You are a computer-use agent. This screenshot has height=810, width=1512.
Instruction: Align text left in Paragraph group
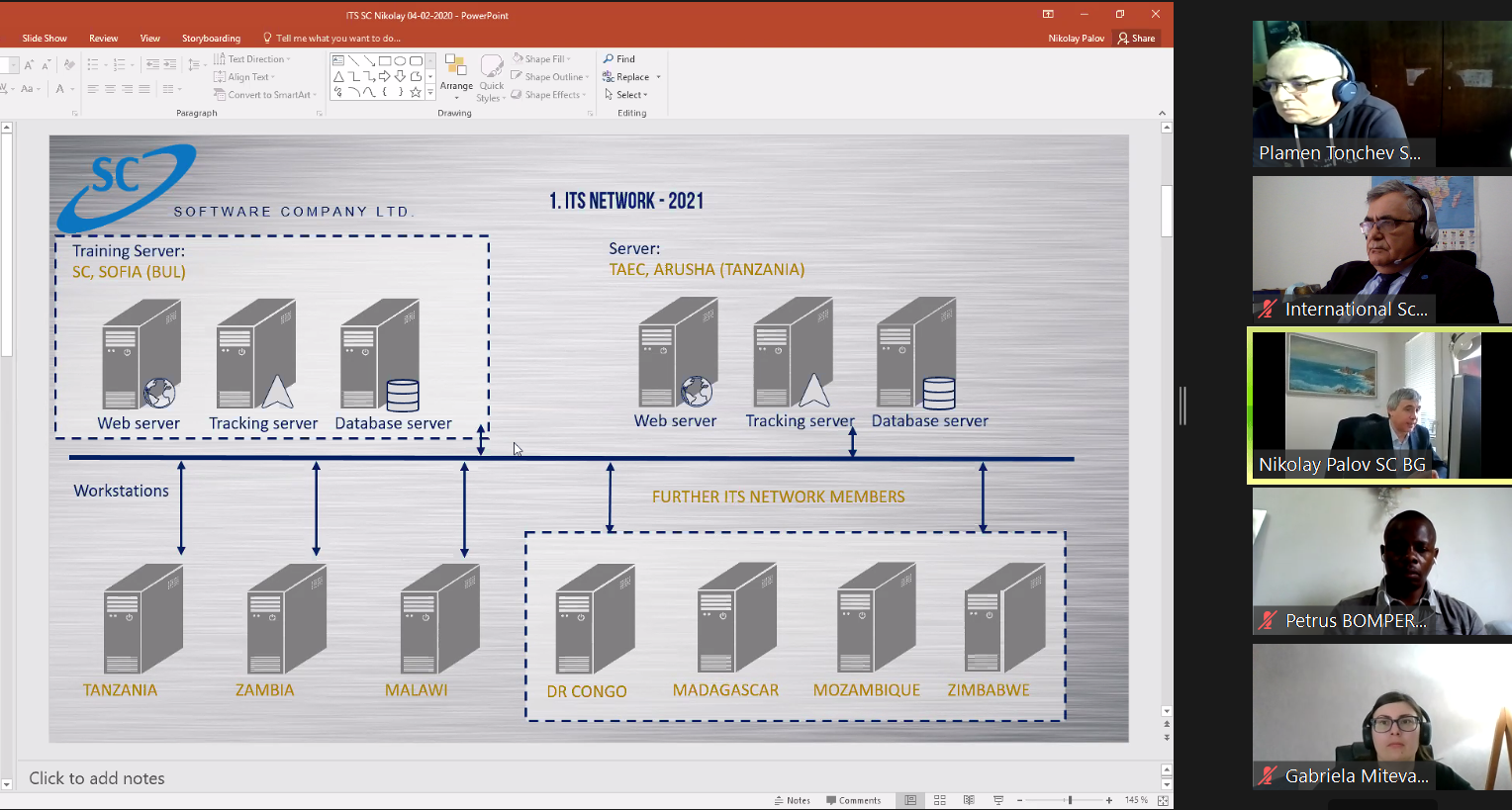click(x=92, y=89)
